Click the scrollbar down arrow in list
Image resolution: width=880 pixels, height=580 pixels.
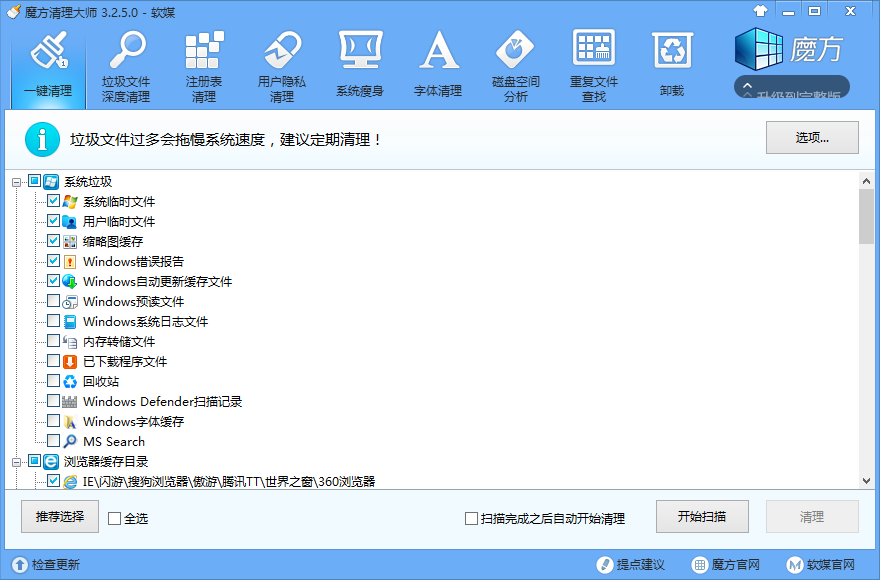[867, 481]
